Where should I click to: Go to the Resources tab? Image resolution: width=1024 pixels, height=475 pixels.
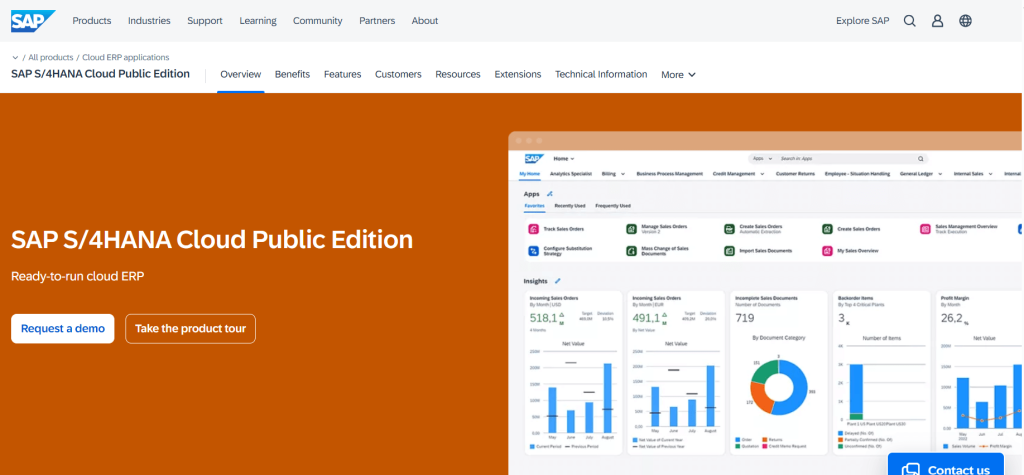pyautogui.click(x=458, y=74)
